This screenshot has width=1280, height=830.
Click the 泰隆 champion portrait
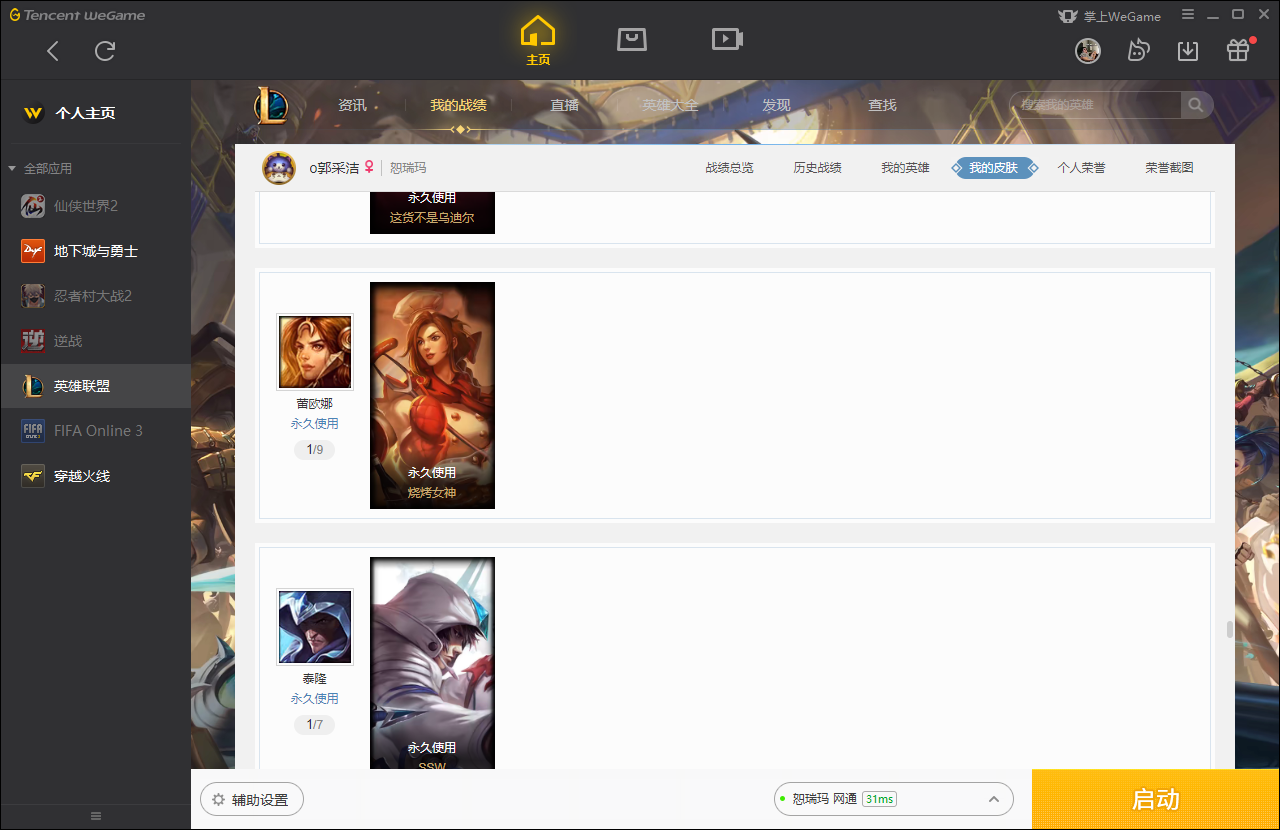coord(315,627)
